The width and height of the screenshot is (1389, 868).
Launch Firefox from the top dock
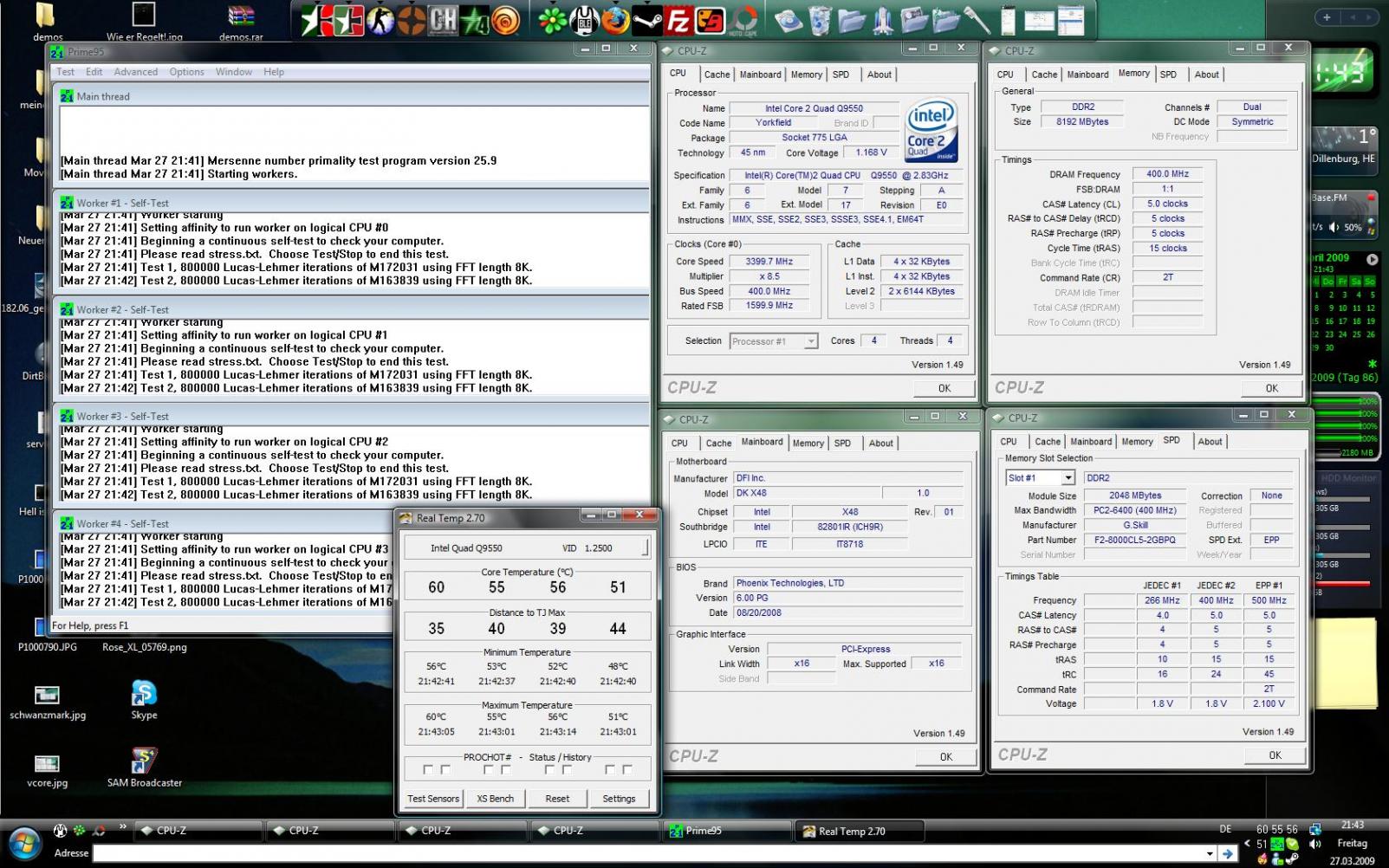point(615,19)
